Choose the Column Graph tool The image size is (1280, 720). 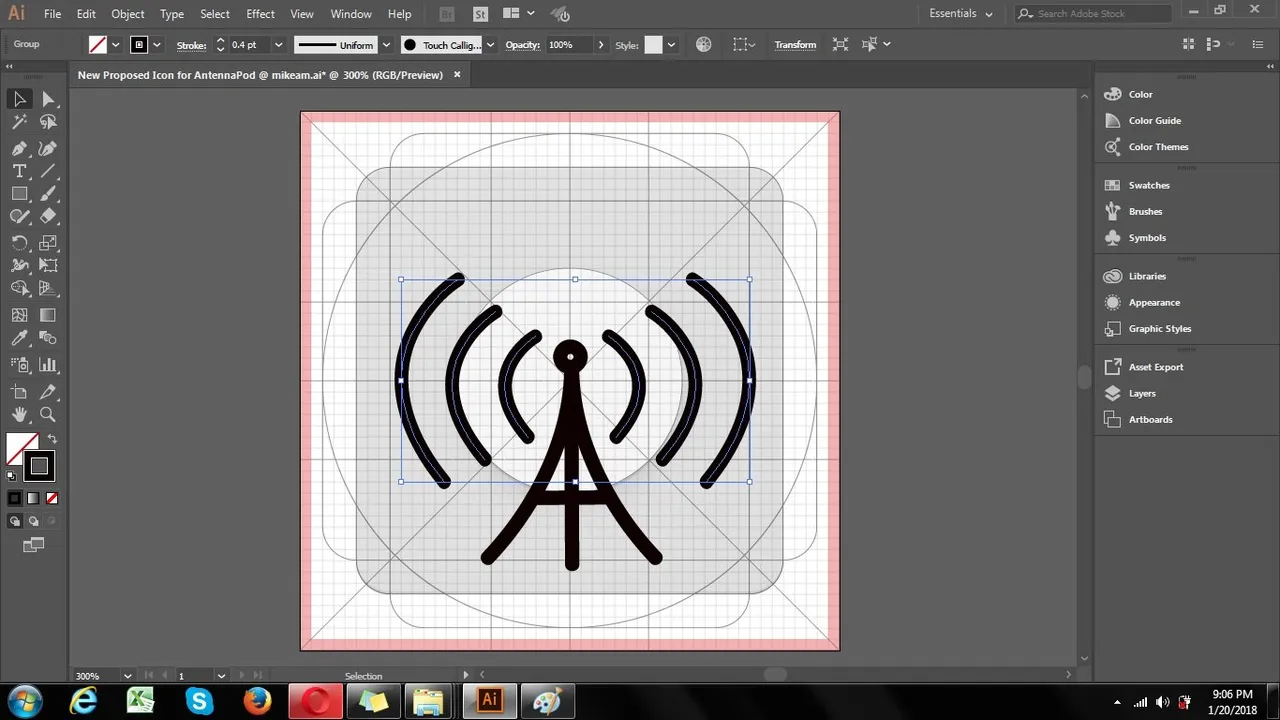(48, 365)
